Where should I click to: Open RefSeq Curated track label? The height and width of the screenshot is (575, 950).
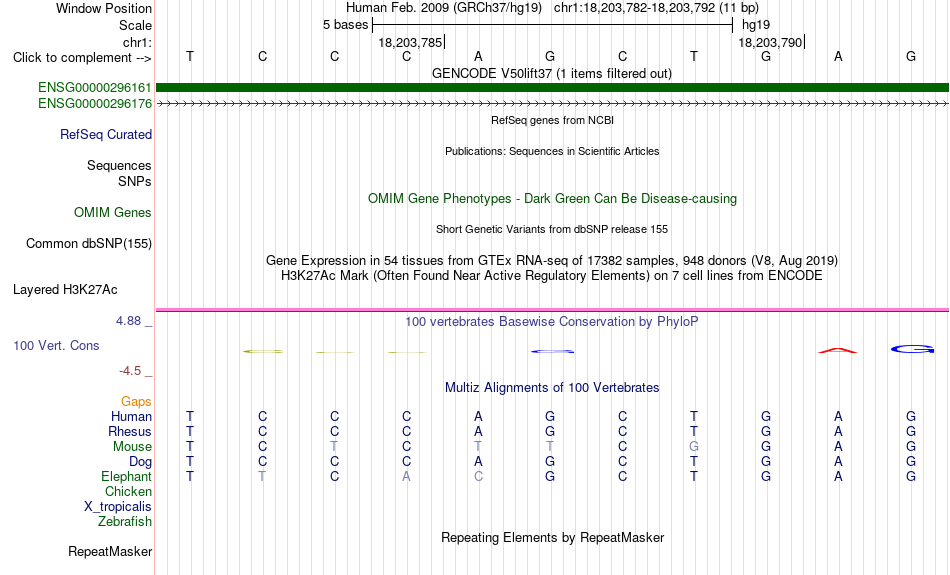pos(106,135)
